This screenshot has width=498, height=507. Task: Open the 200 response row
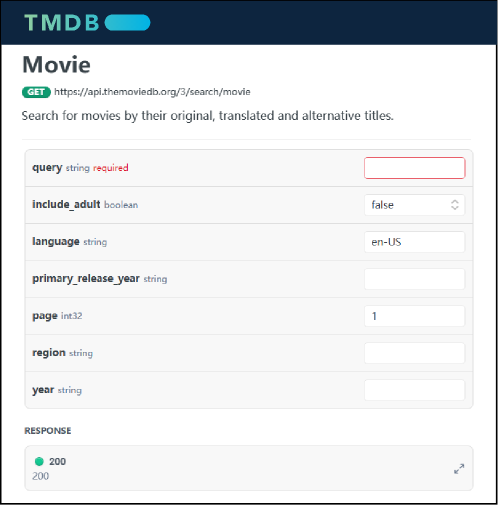coord(249,468)
